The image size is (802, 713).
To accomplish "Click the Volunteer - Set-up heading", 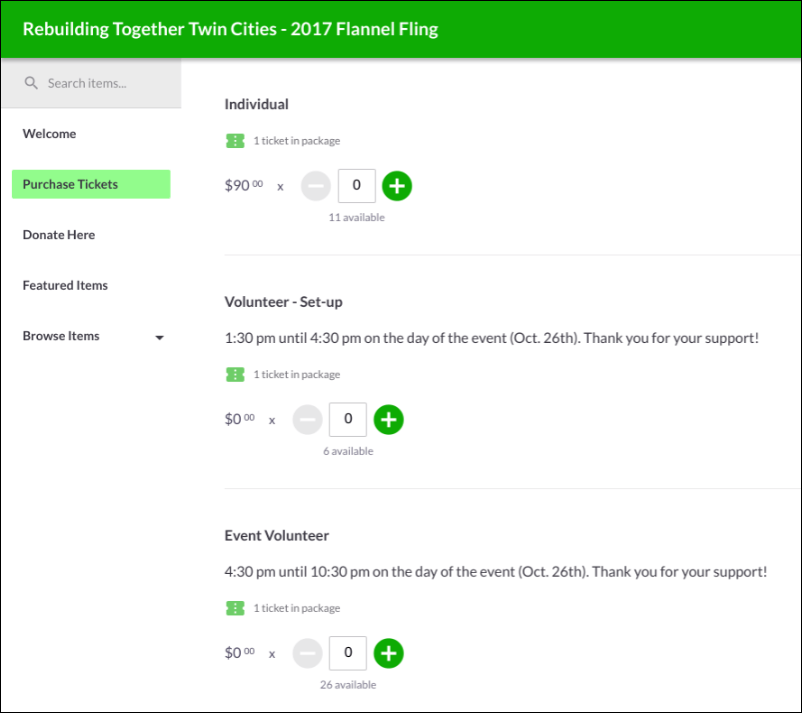I will point(283,302).
